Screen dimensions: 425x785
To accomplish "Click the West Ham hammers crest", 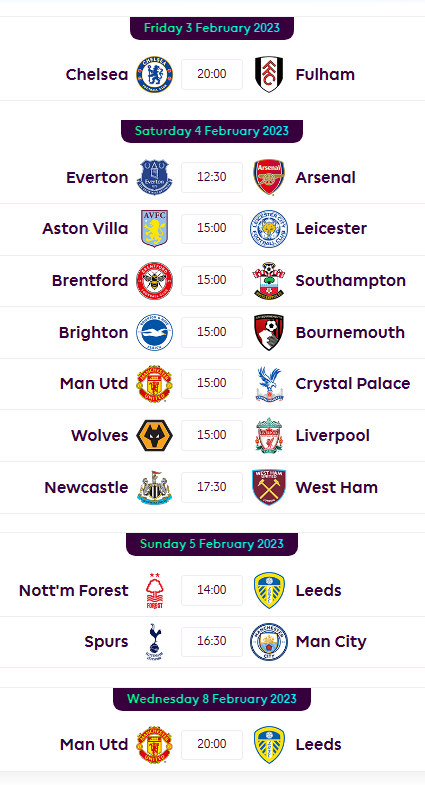I will click(269, 487).
